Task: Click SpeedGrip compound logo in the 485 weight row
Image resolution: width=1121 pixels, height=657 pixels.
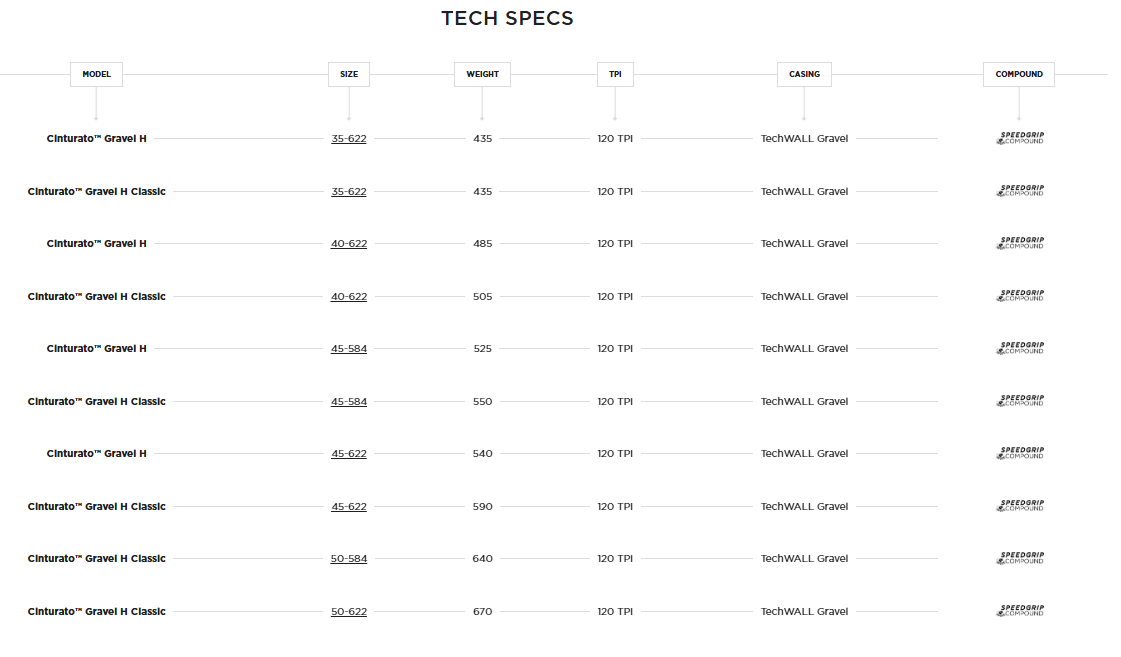Action: click(x=1020, y=243)
